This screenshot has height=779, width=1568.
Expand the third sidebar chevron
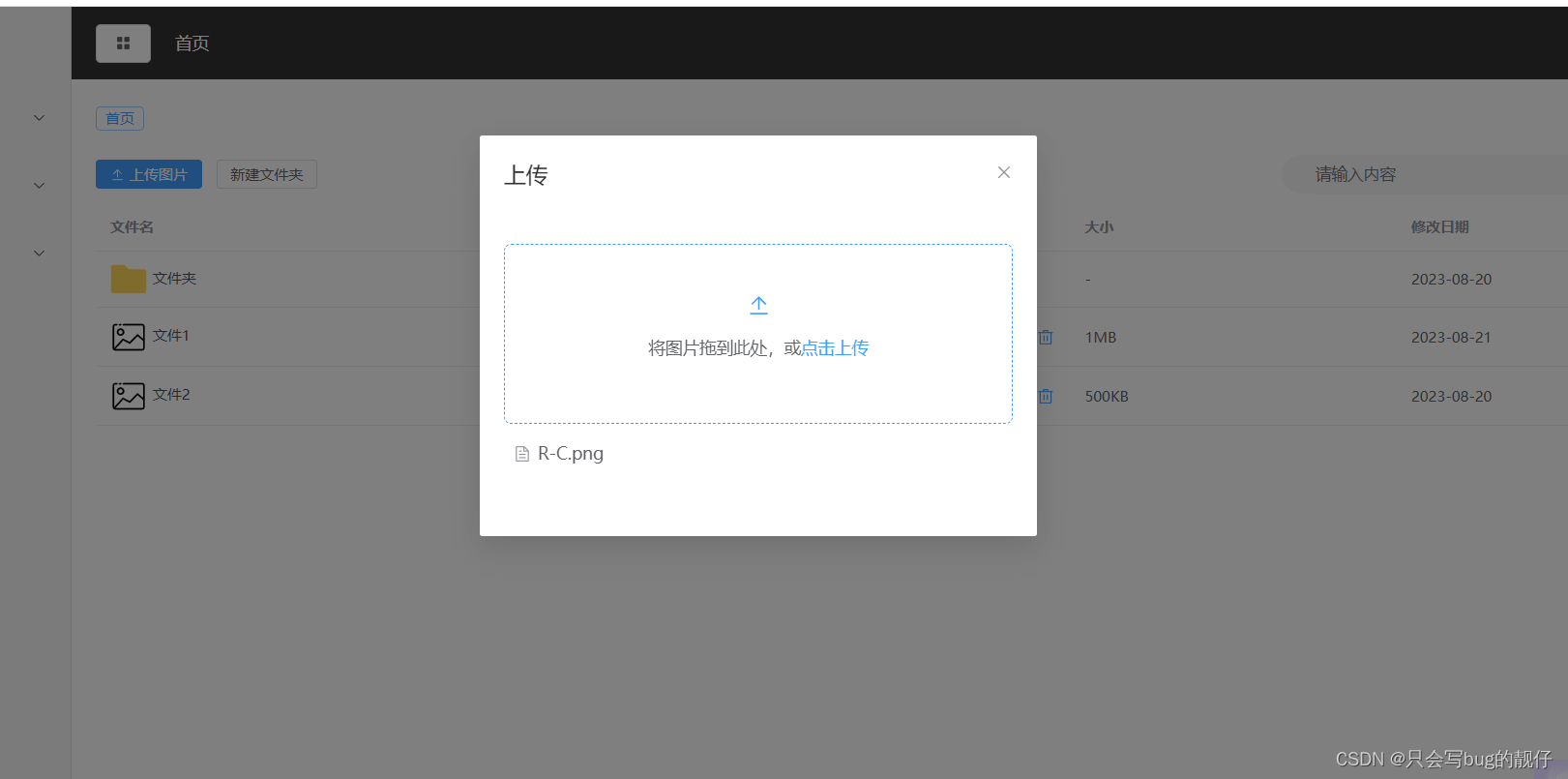point(39,253)
